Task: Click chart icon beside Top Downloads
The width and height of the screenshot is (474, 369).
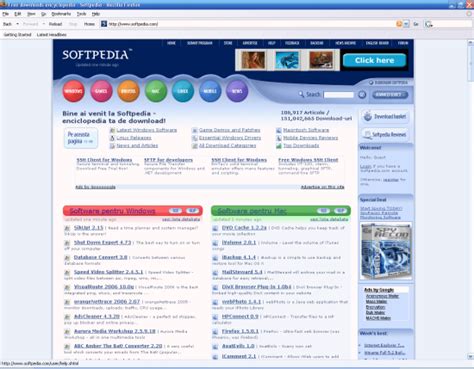Action: pos(279,146)
